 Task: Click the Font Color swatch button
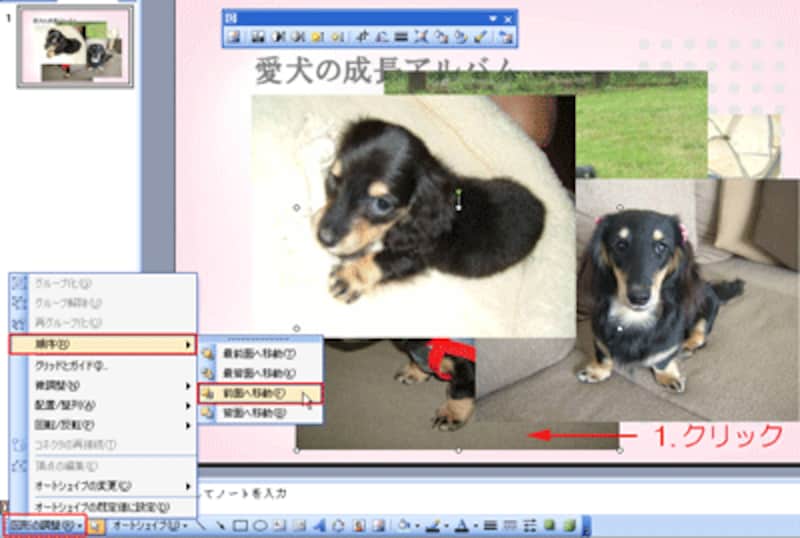pyautogui.click(x=463, y=525)
